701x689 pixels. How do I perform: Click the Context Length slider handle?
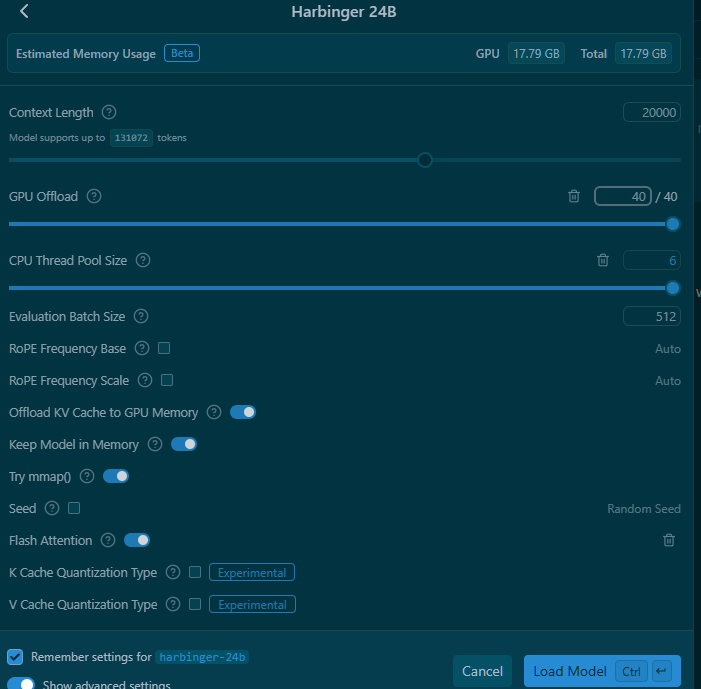point(425,160)
